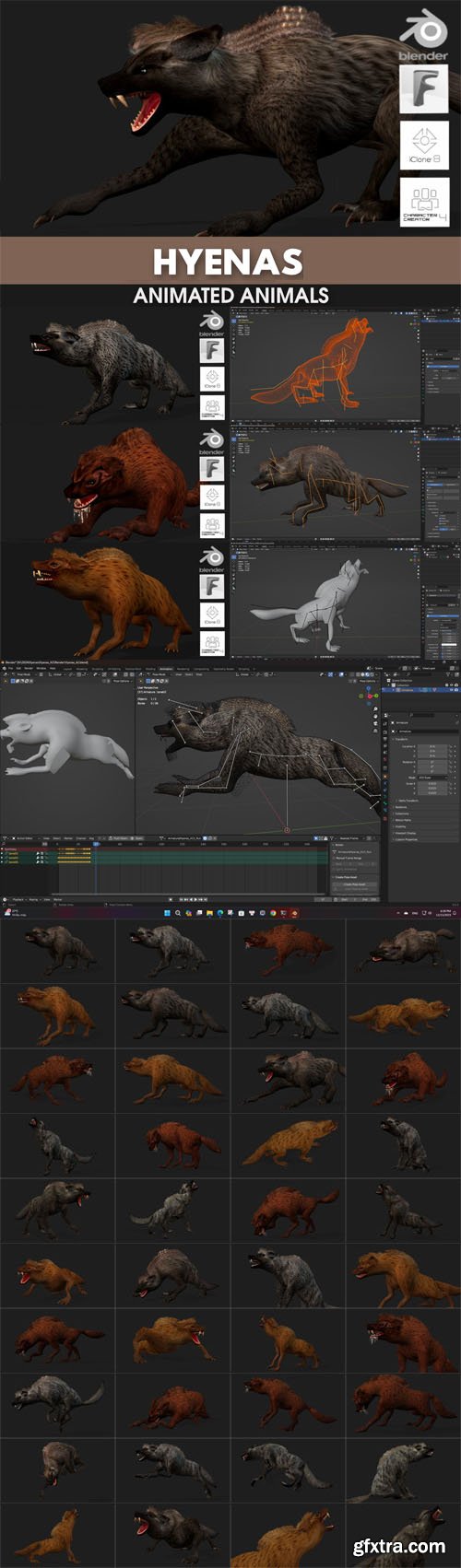Toggle visibility of Collection in outliner
This screenshot has height=1568, width=461.
pyautogui.click(x=452, y=685)
